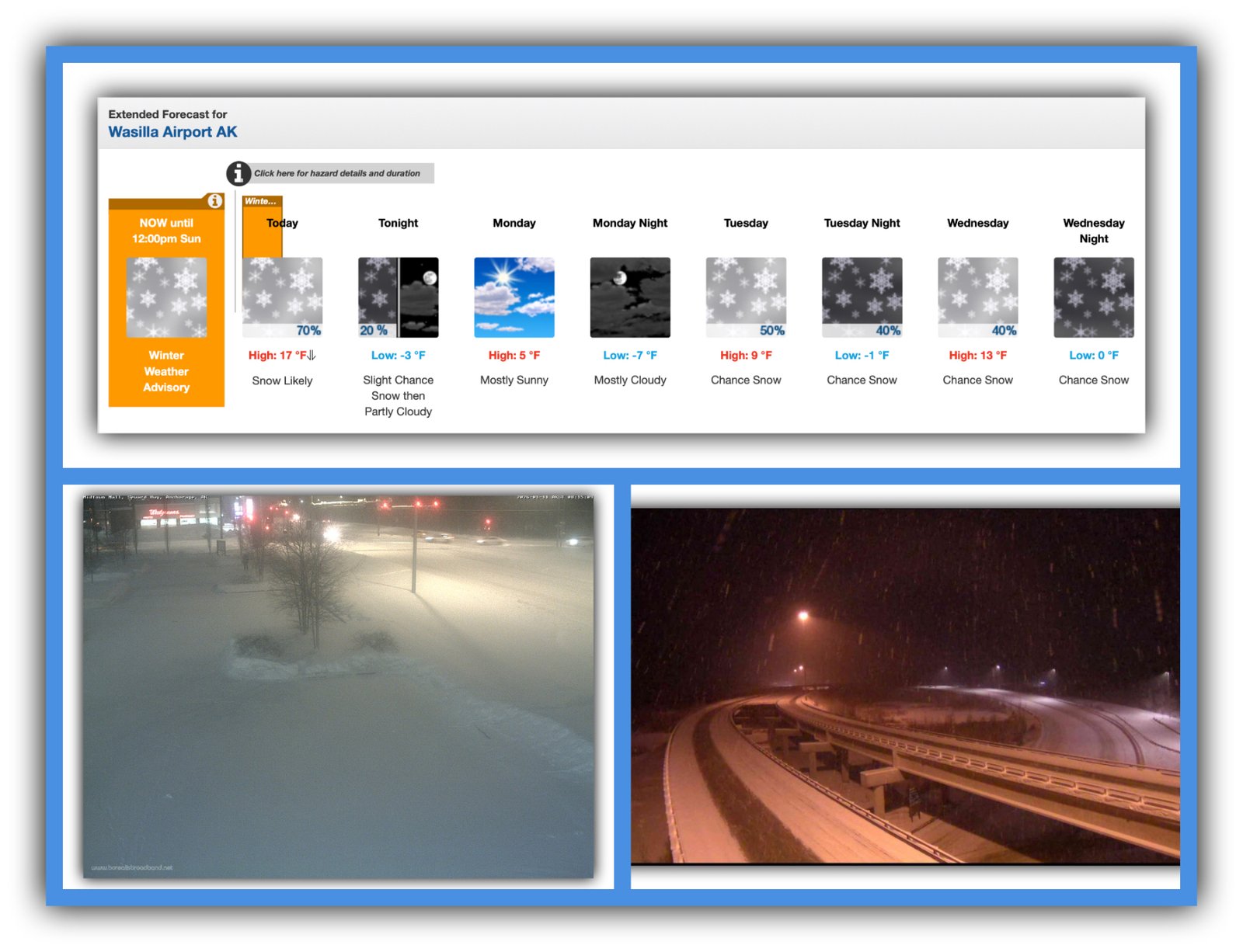Select the Today forecast column
The height and width of the screenshot is (952, 1243).
pos(282,223)
